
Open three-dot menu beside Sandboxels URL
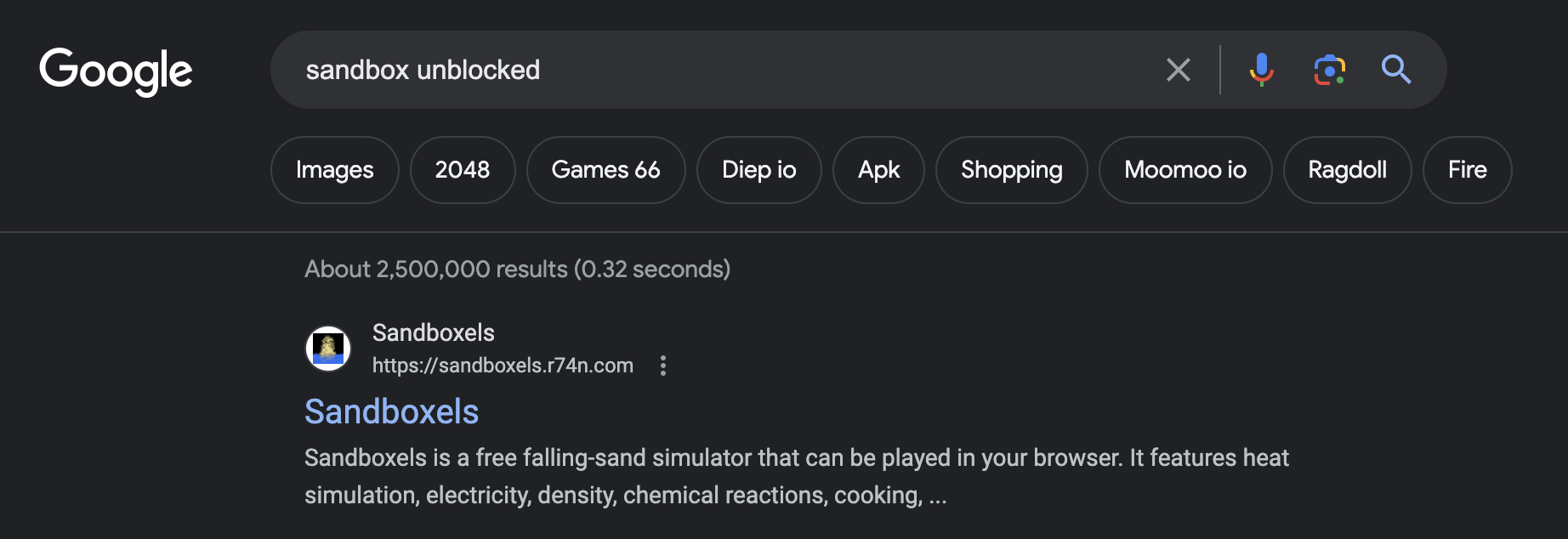click(663, 366)
